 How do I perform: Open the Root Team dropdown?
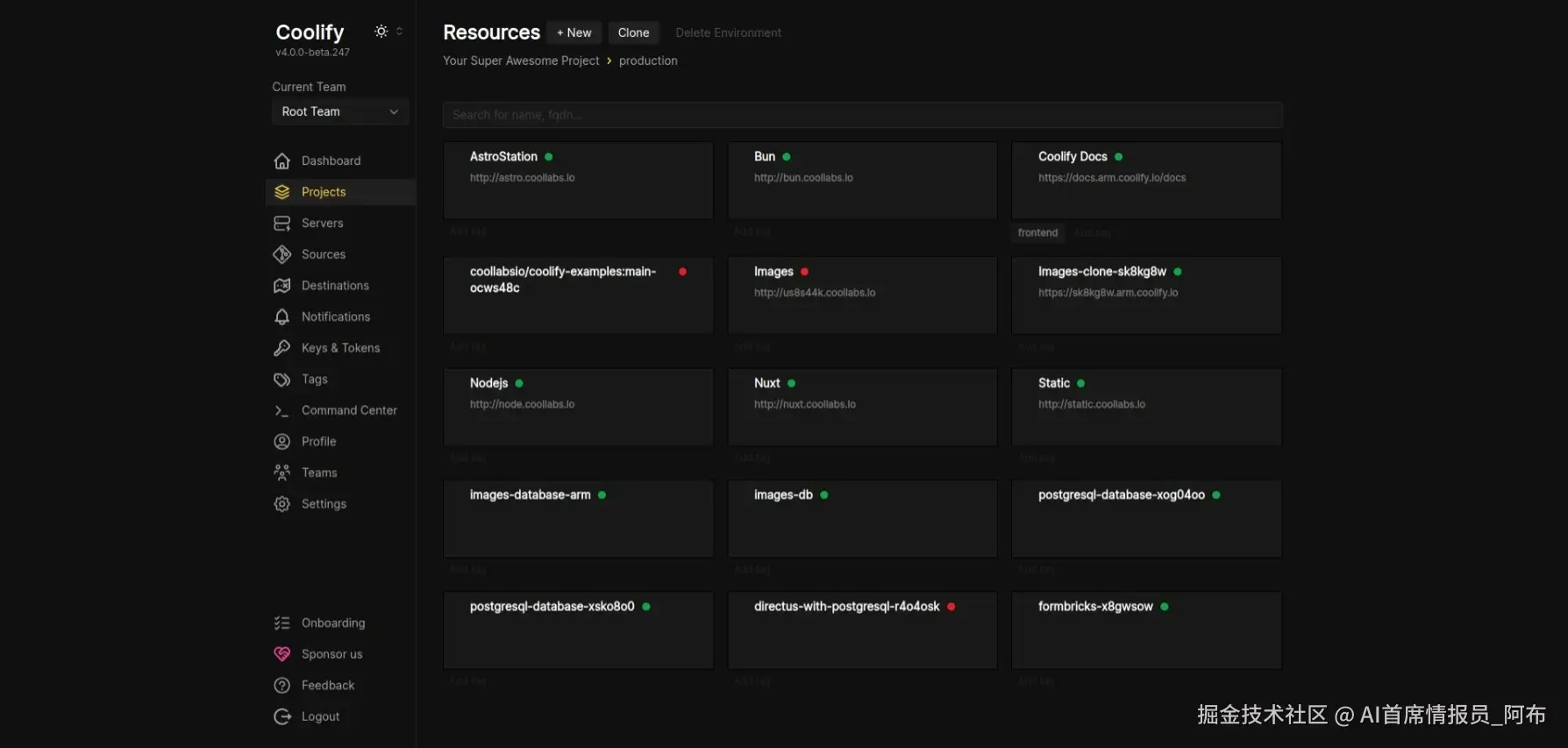[x=340, y=112]
